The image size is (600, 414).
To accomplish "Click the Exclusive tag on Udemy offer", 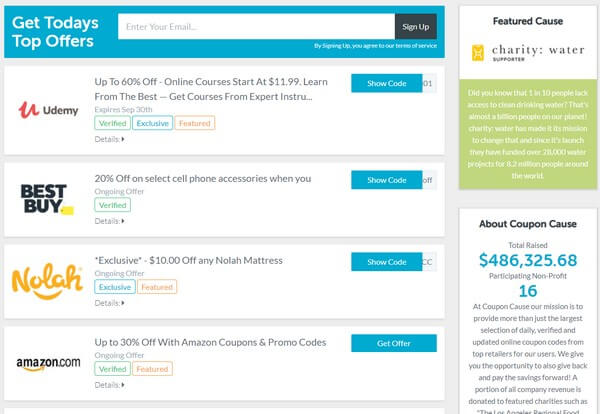I will point(153,123).
